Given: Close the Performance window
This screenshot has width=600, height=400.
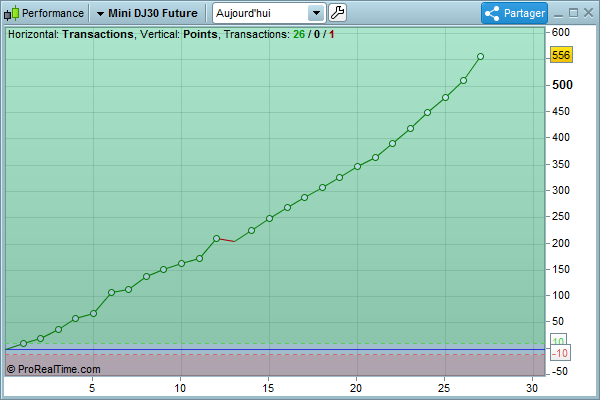Looking at the screenshot, I should tap(589, 13).
